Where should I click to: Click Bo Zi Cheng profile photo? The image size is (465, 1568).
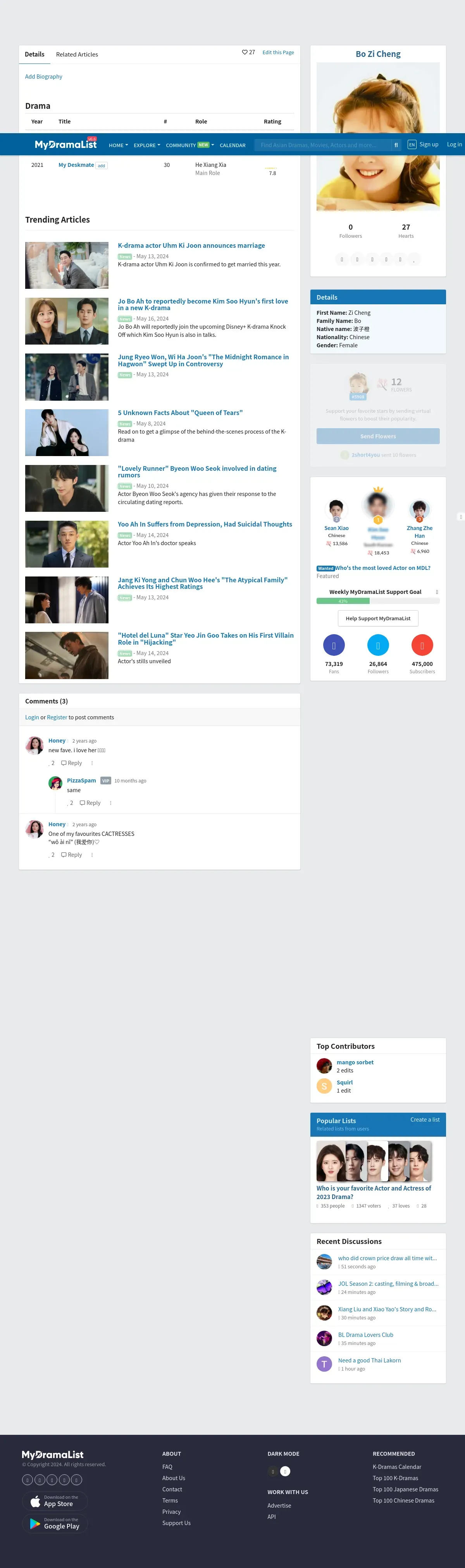(x=378, y=136)
